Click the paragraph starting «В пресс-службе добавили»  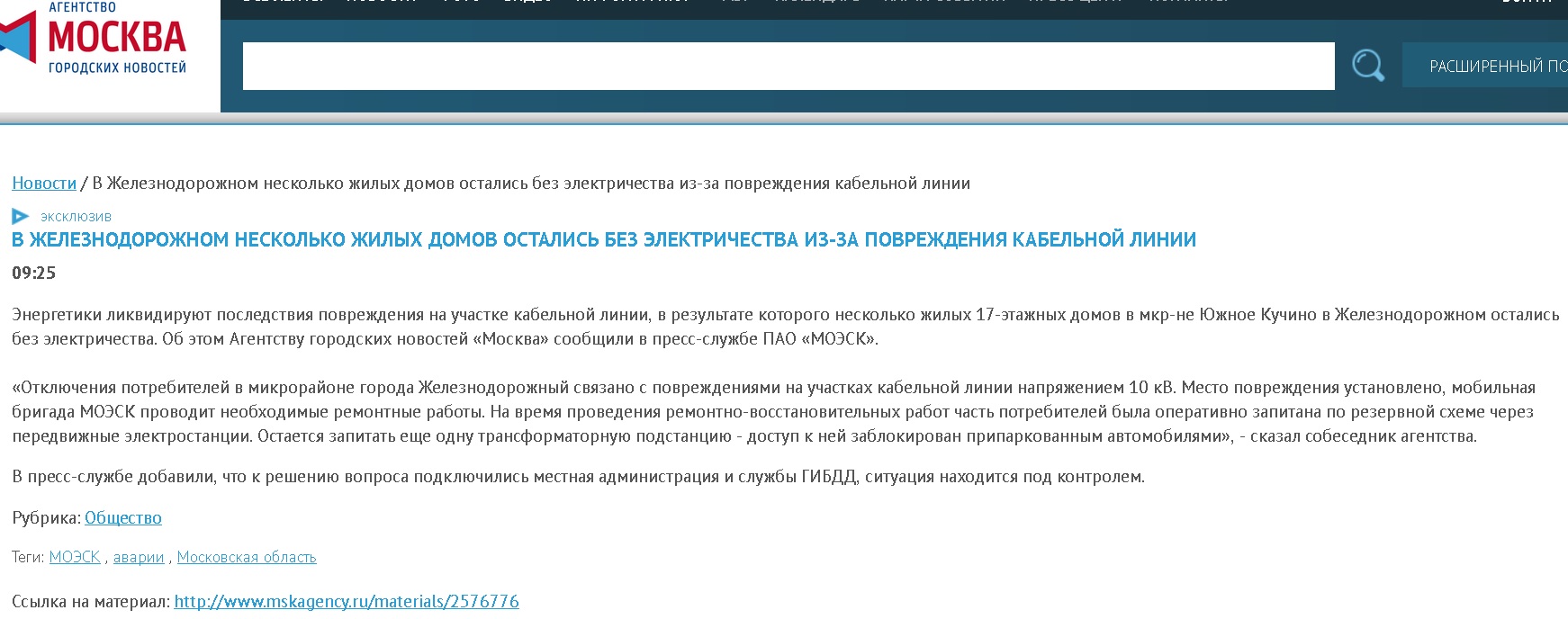click(x=579, y=477)
